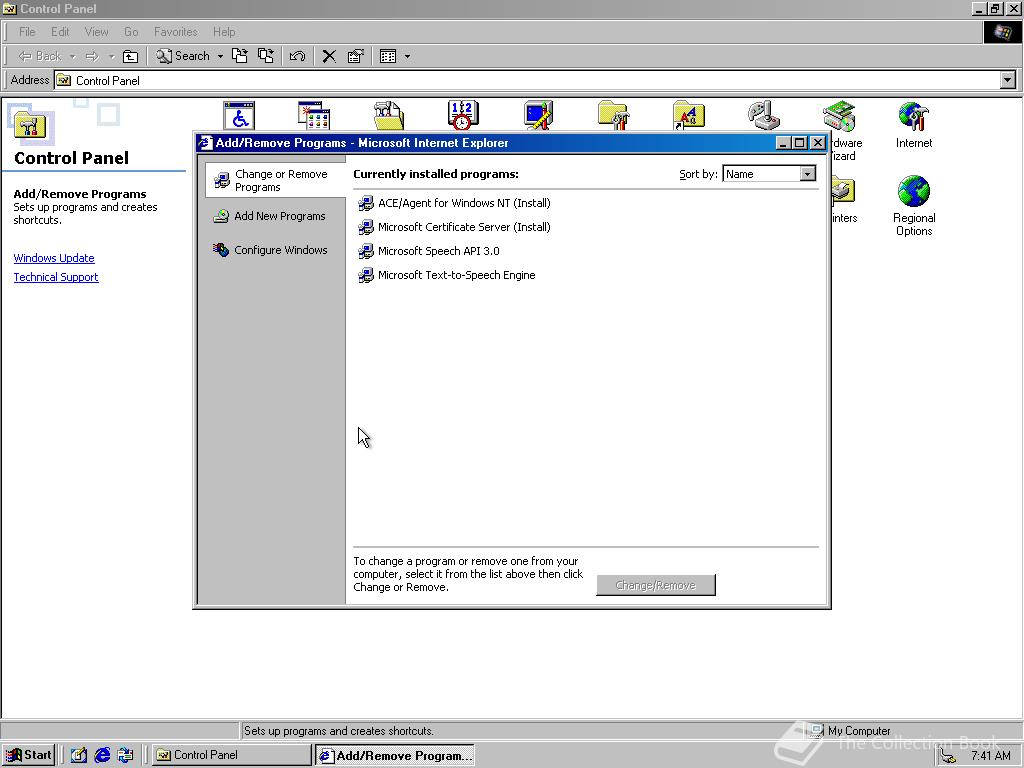Click the Start button
The width and height of the screenshot is (1024, 768).
tap(28, 755)
